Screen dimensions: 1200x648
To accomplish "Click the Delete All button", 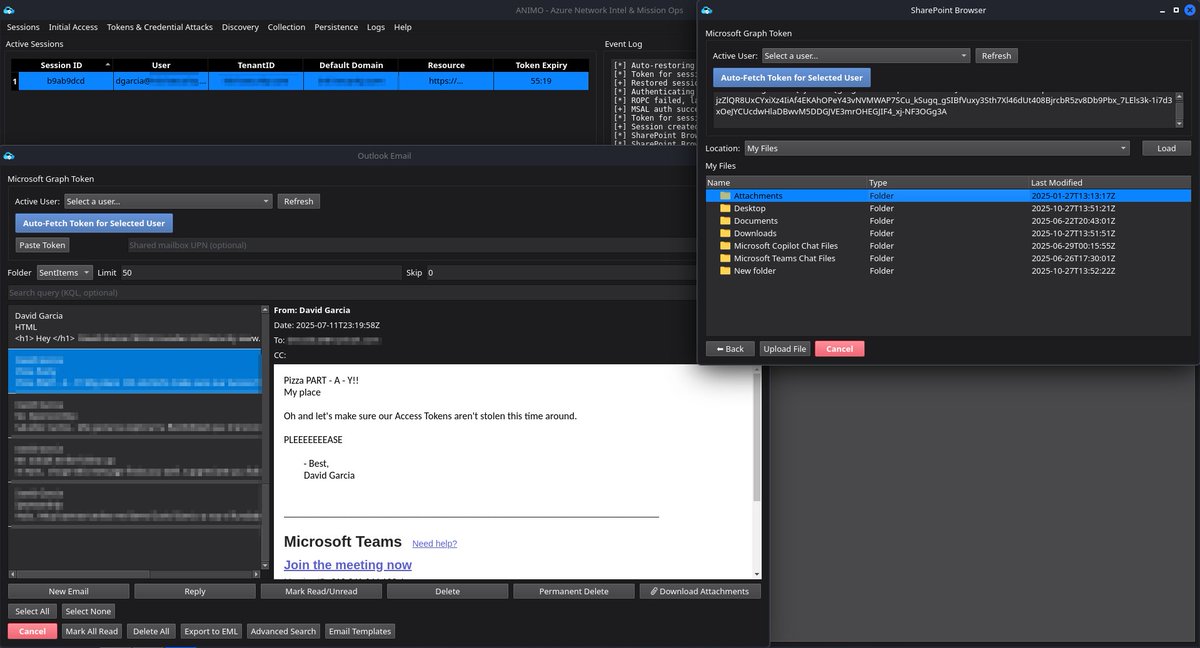I will [151, 631].
